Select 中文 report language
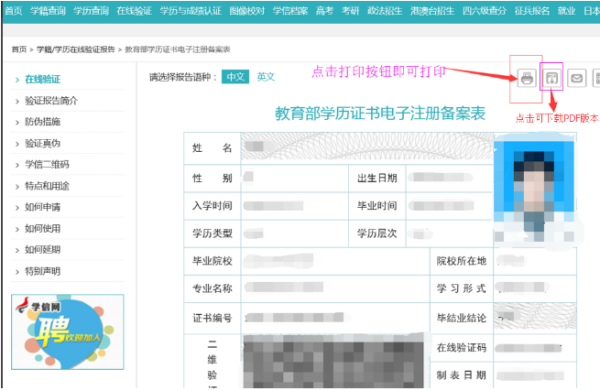This screenshot has width=600, height=391. tap(235, 77)
